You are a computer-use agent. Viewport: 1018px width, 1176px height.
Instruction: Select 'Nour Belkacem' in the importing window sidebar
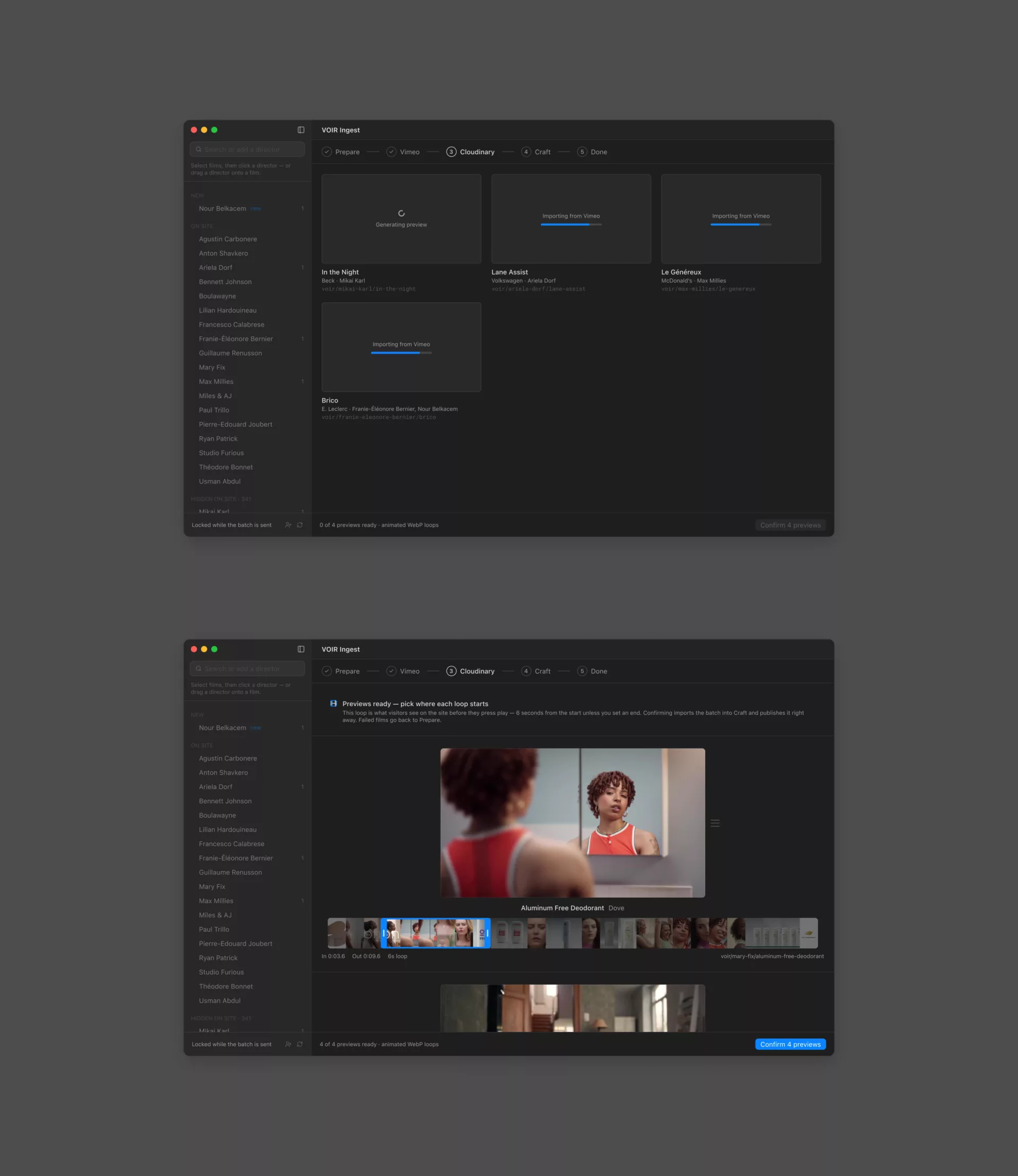(x=248, y=208)
